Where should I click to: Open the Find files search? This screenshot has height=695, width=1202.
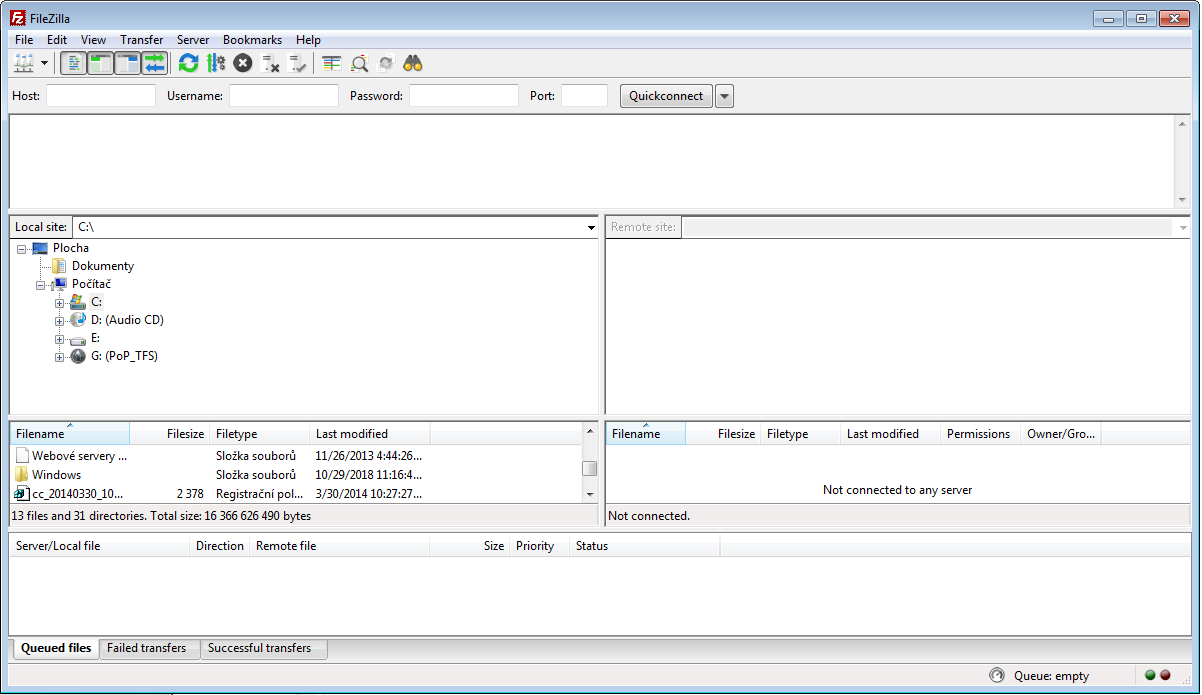[x=413, y=62]
